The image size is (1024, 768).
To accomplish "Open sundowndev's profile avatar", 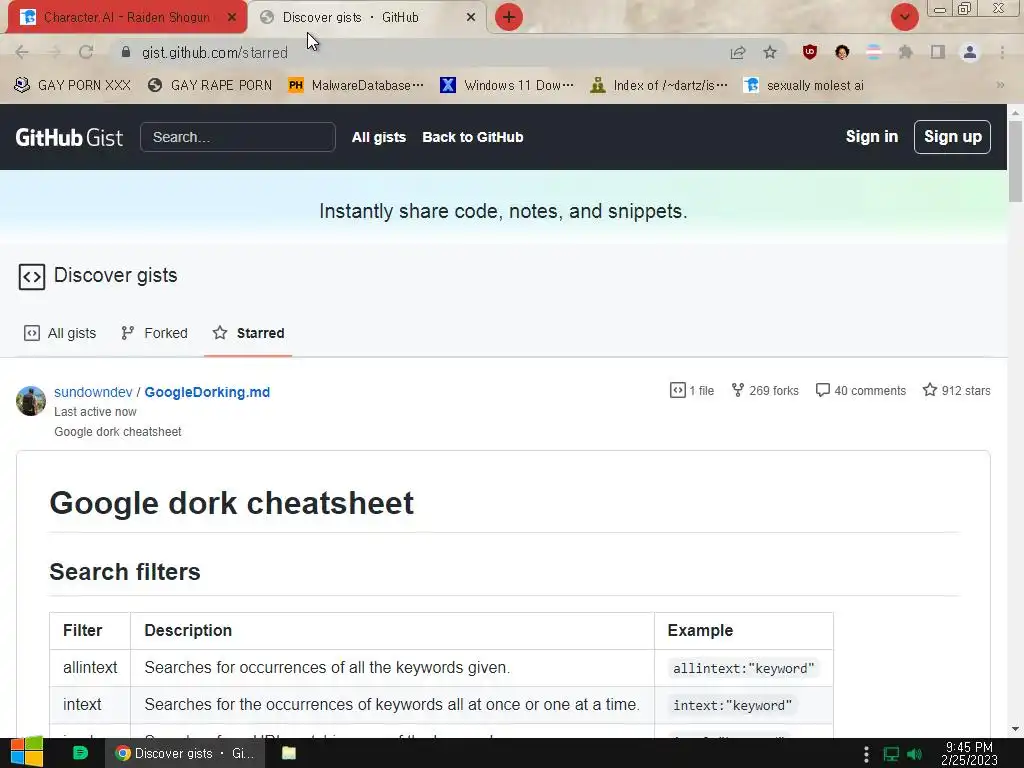I will point(31,401).
